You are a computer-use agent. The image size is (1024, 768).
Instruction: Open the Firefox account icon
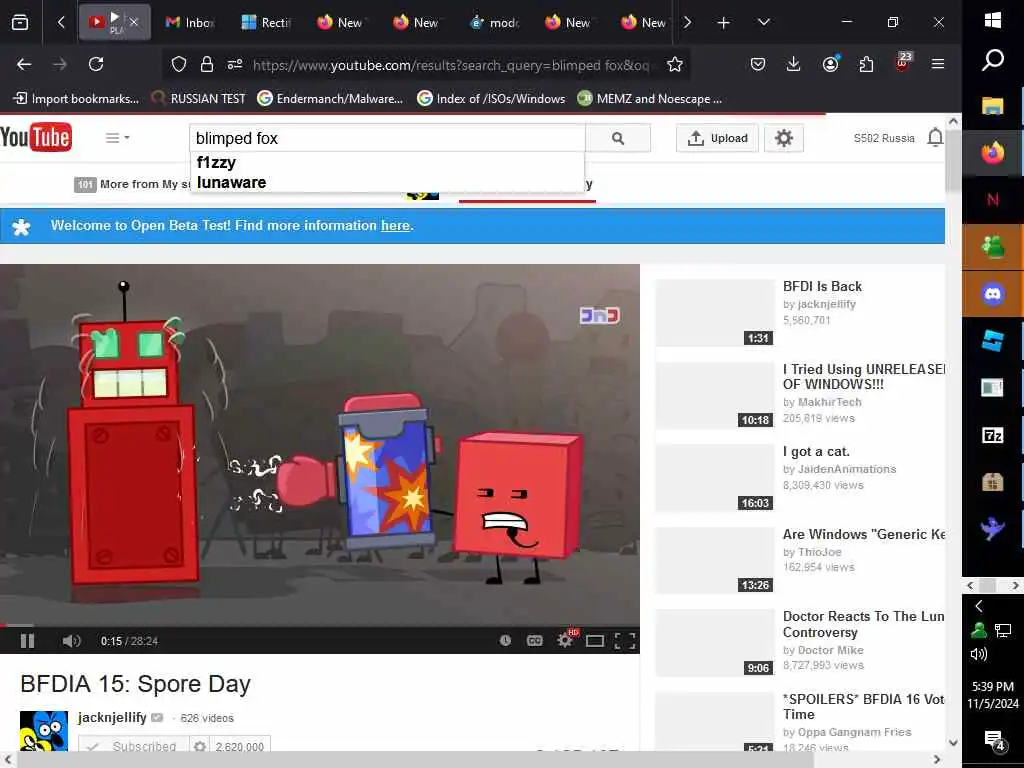click(x=830, y=64)
